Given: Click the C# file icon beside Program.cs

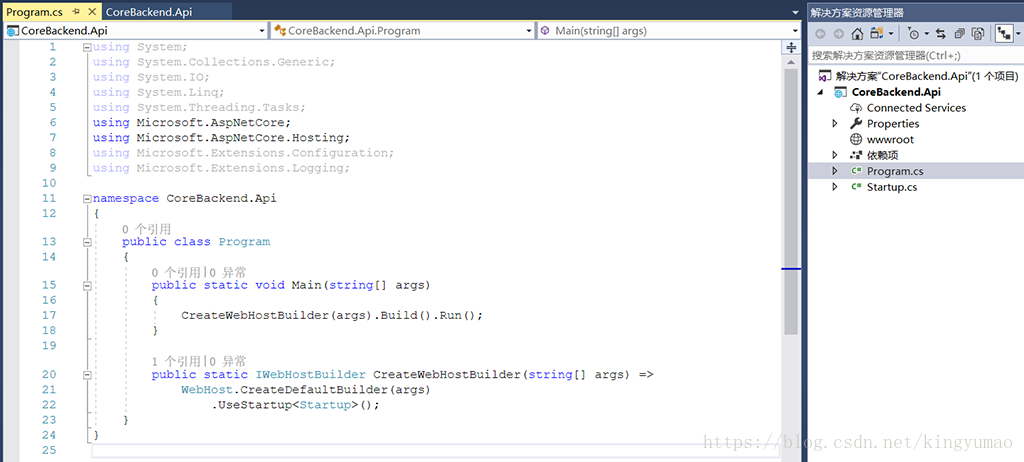Looking at the screenshot, I should [856, 171].
